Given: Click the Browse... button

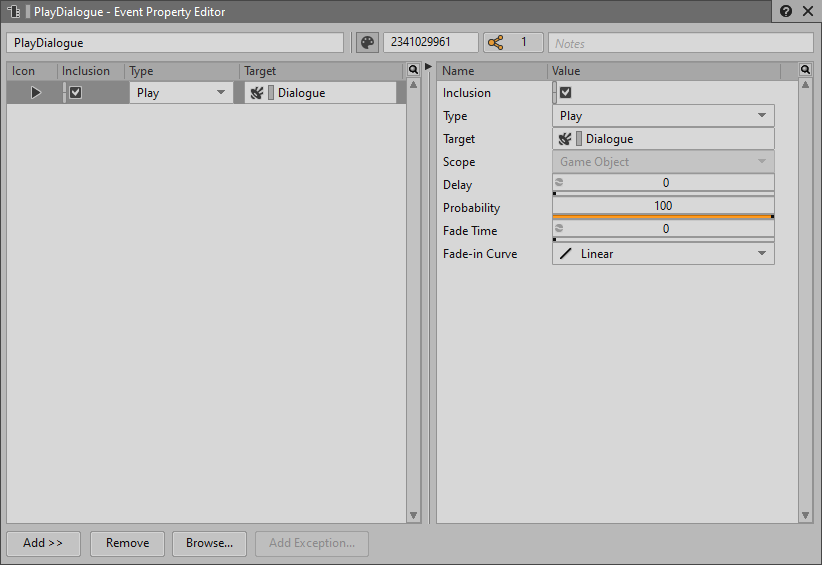Looking at the screenshot, I should pyautogui.click(x=209, y=543).
